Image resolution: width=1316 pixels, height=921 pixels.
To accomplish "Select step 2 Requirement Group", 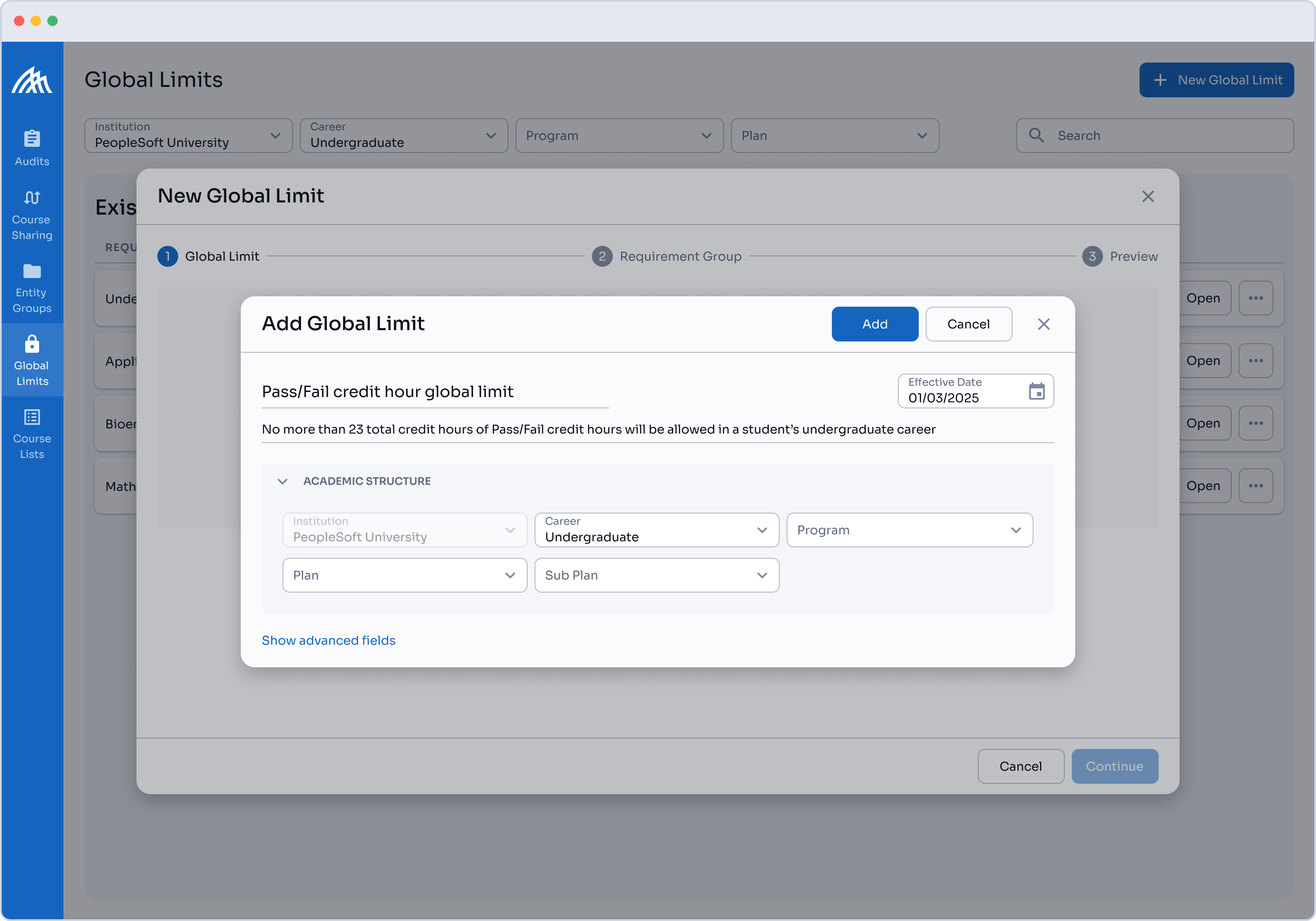I will (667, 256).
